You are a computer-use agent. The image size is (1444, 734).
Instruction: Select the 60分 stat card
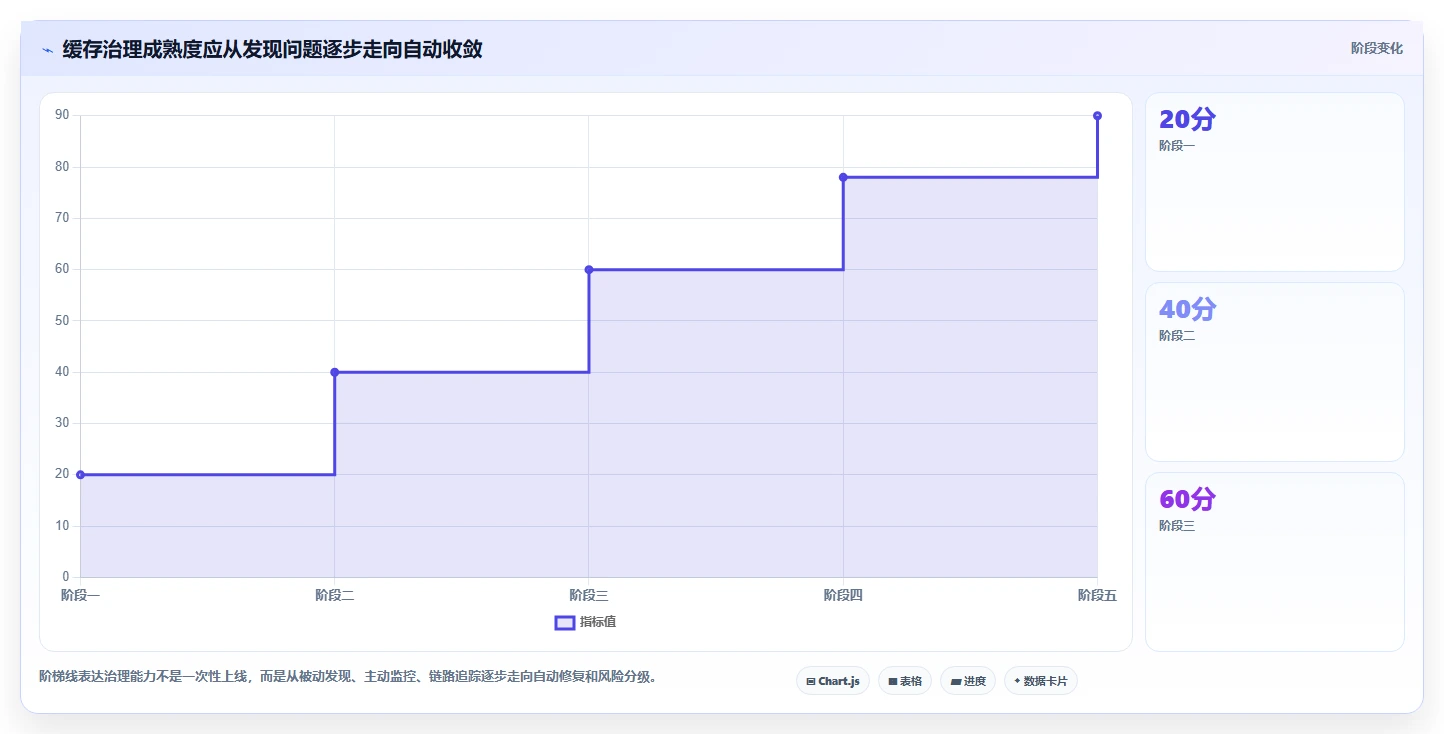[1275, 562]
